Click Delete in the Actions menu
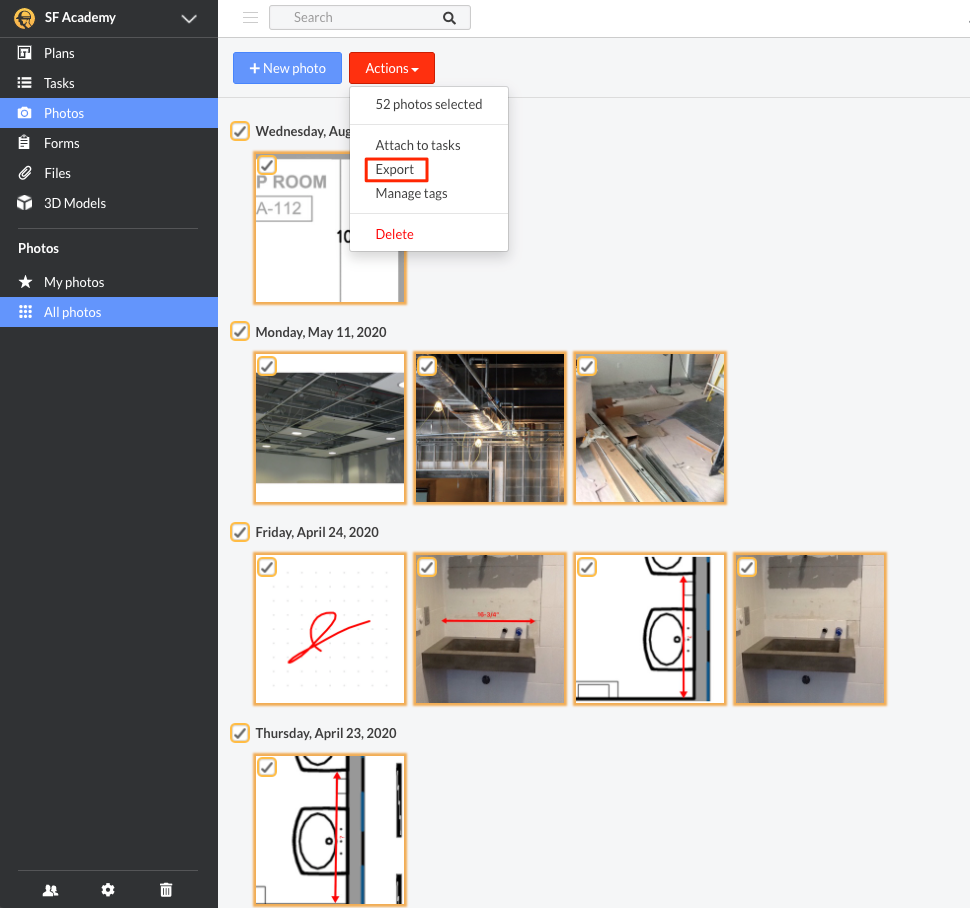970x908 pixels. [x=395, y=234]
